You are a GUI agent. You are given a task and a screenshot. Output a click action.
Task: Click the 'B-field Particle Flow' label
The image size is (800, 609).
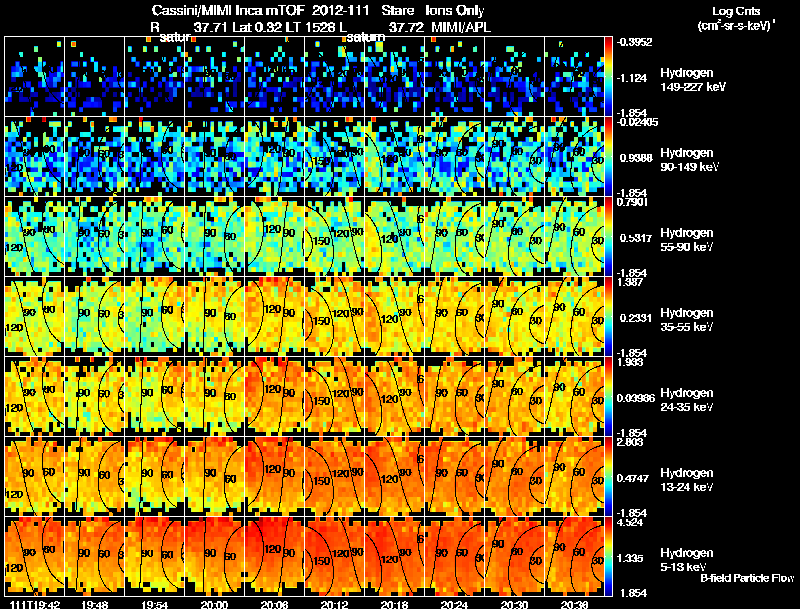(x=747, y=578)
